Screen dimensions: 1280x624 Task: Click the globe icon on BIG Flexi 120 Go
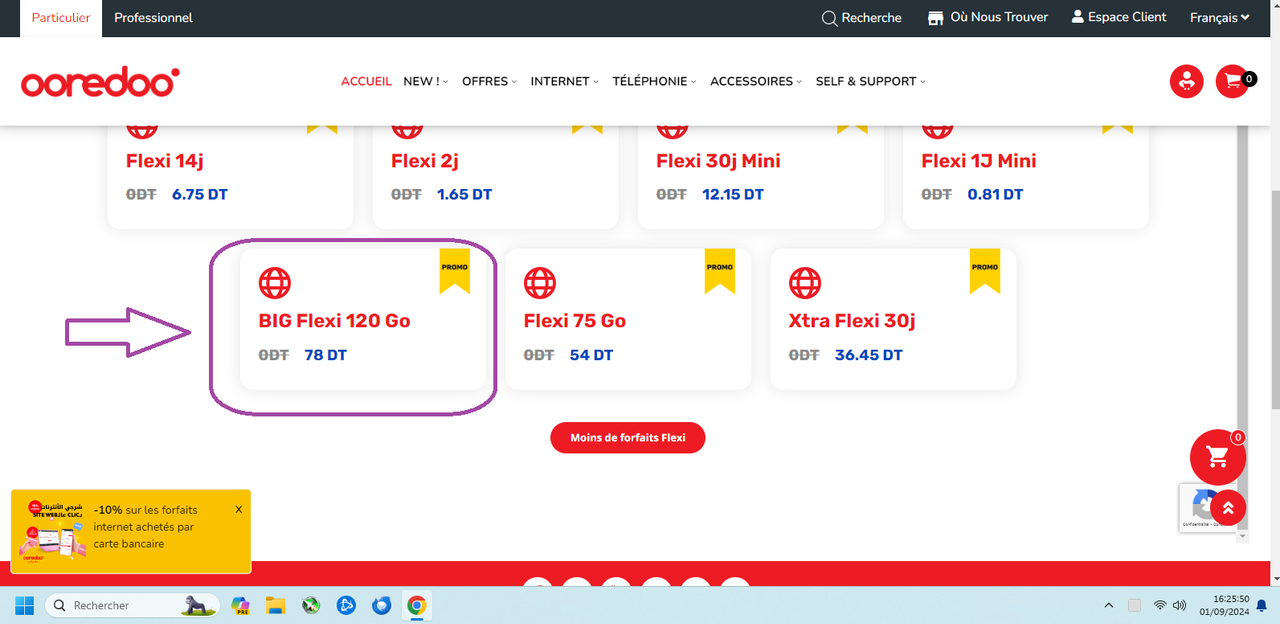[x=275, y=283]
